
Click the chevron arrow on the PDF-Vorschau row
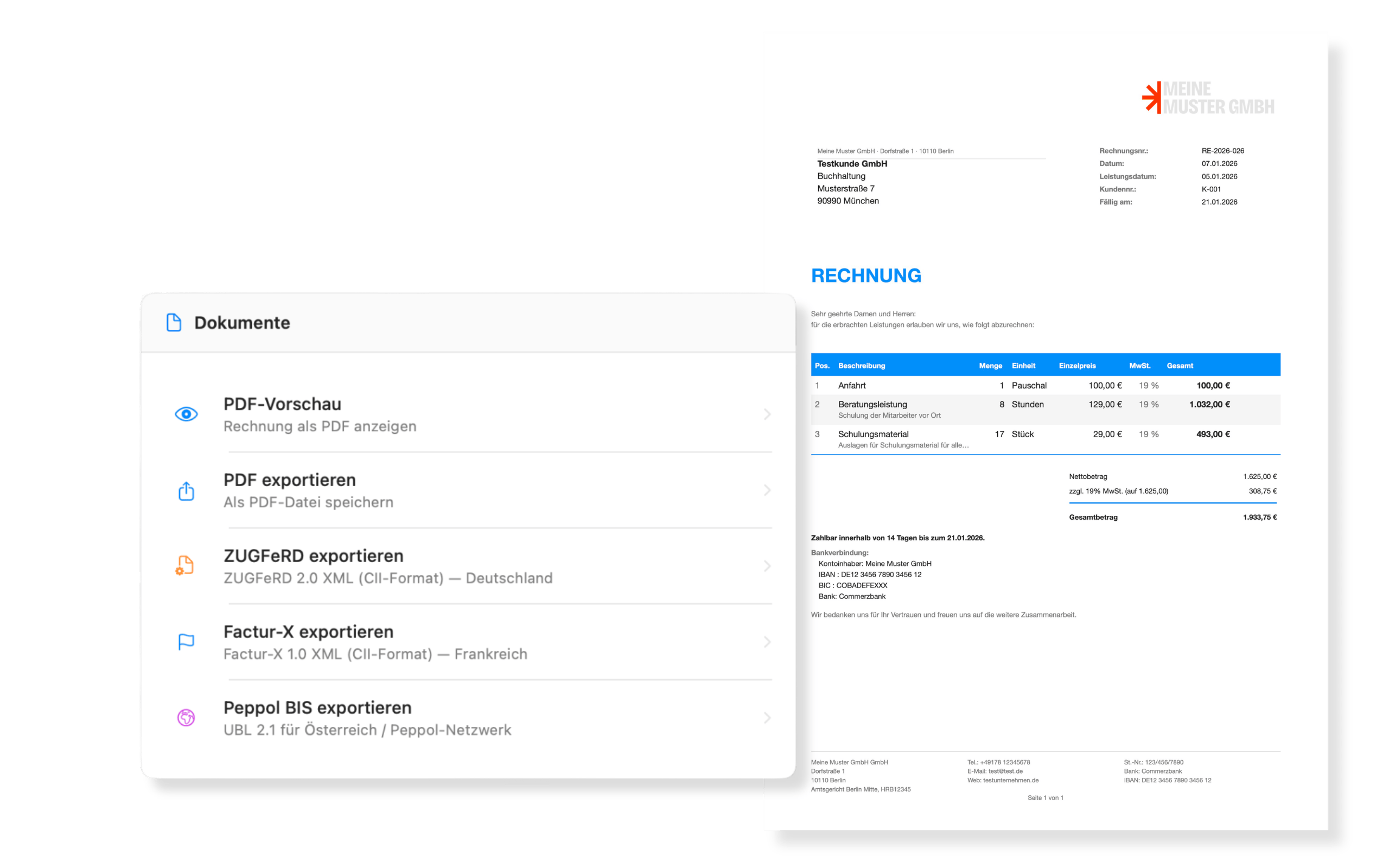coord(768,414)
